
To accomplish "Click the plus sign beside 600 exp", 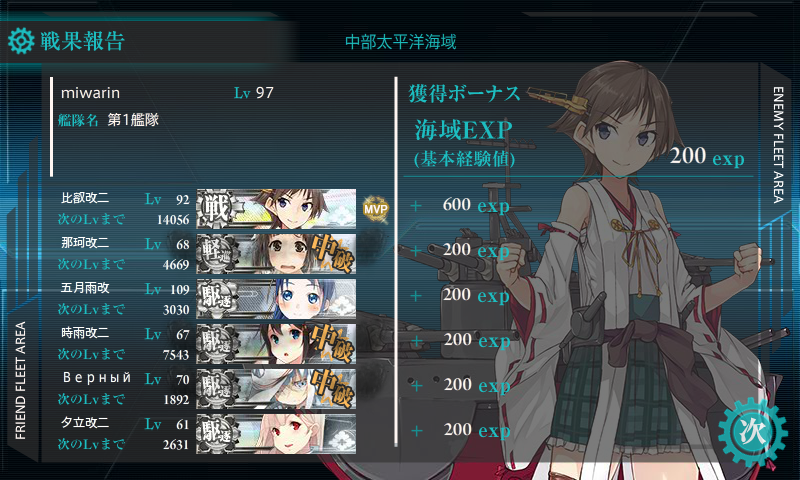I will coord(416,206).
